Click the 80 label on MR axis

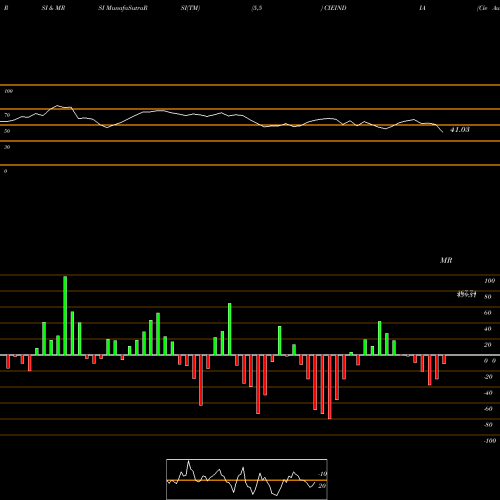coord(488,297)
